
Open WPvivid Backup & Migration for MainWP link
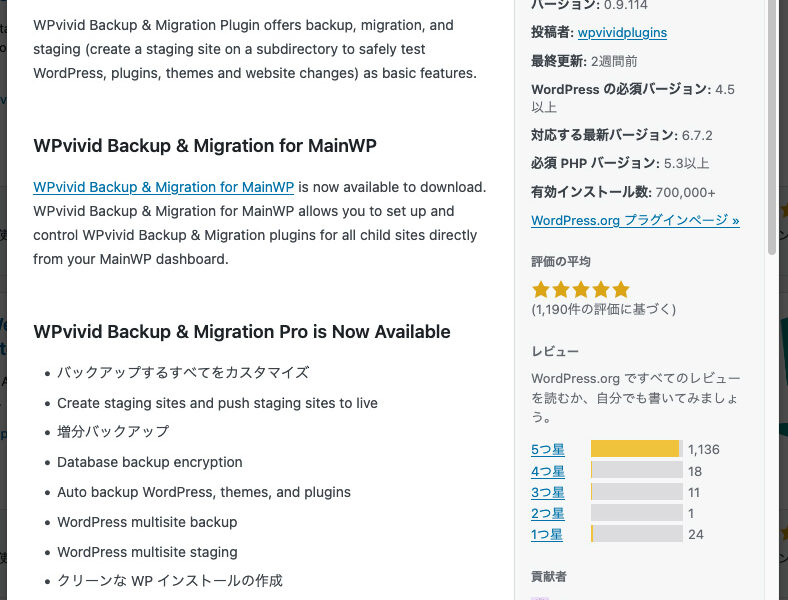click(163, 187)
